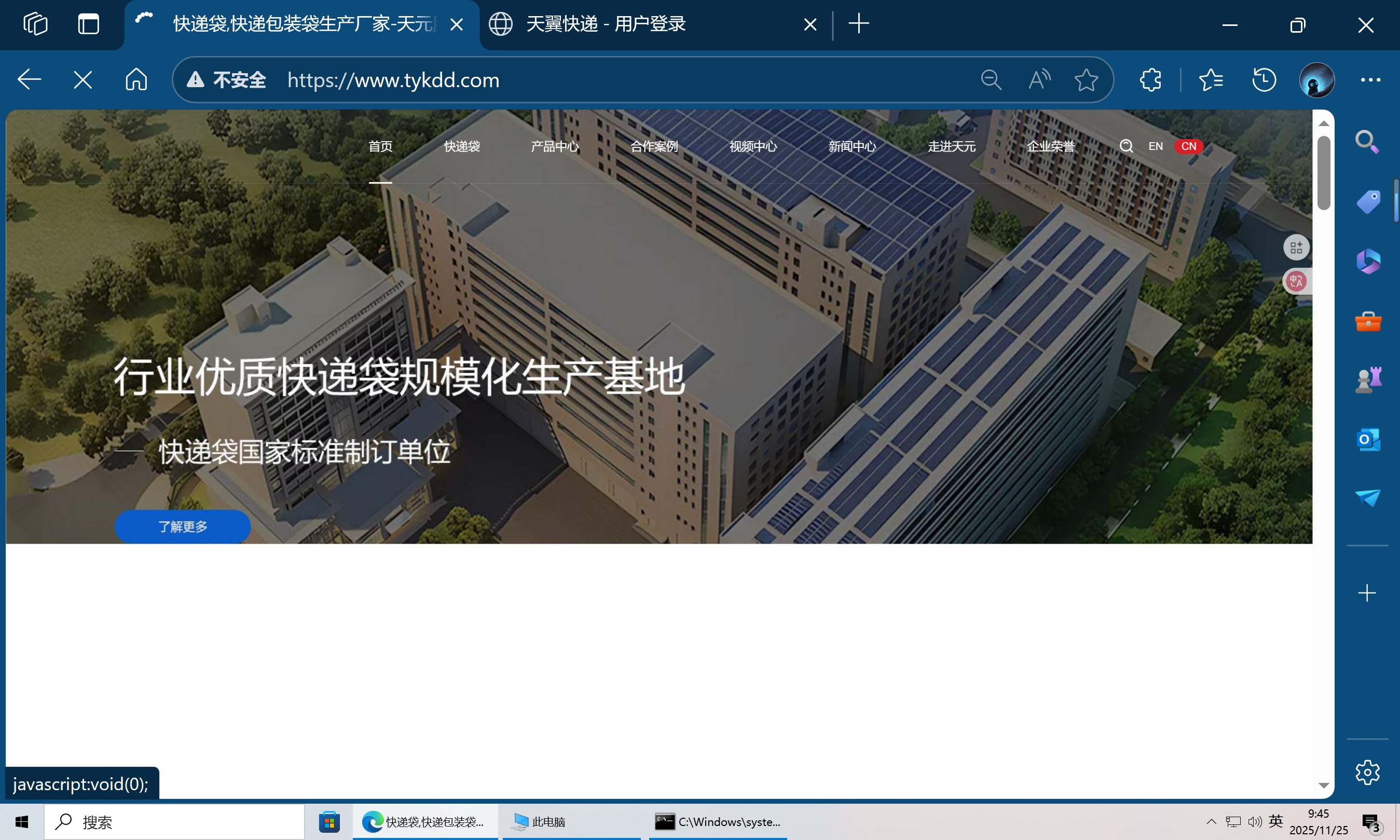Open the 产品中心 navigation menu
The width and height of the screenshot is (1400, 840).
[554, 147]
